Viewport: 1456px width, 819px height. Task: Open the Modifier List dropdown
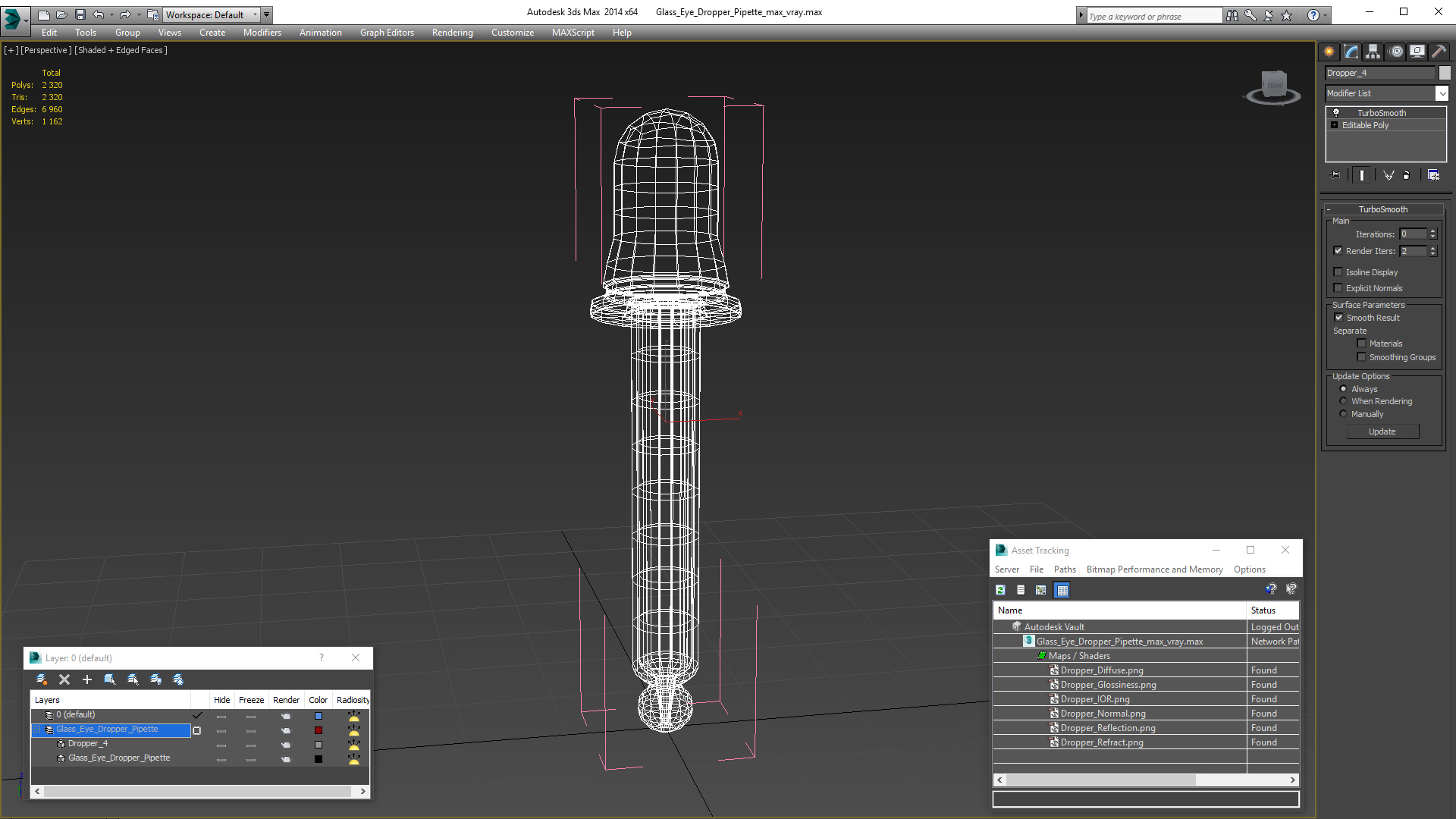(1442, 93)
